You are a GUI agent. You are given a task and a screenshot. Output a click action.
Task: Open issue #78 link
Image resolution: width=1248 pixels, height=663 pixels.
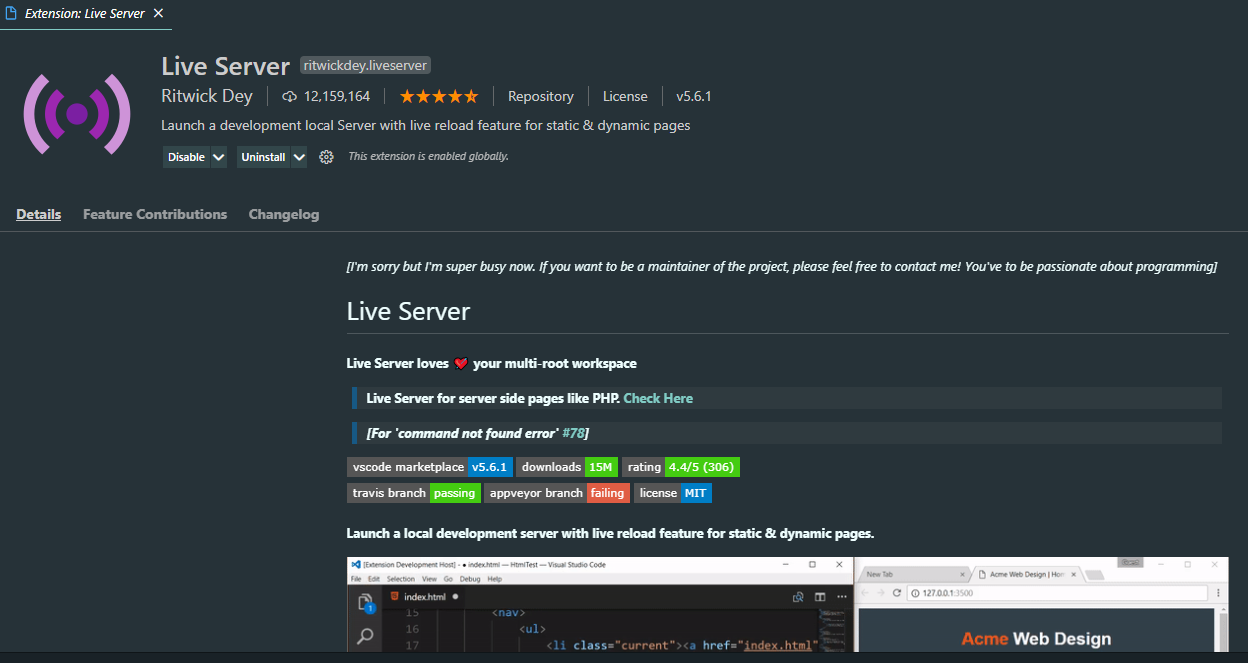point(573,433)
